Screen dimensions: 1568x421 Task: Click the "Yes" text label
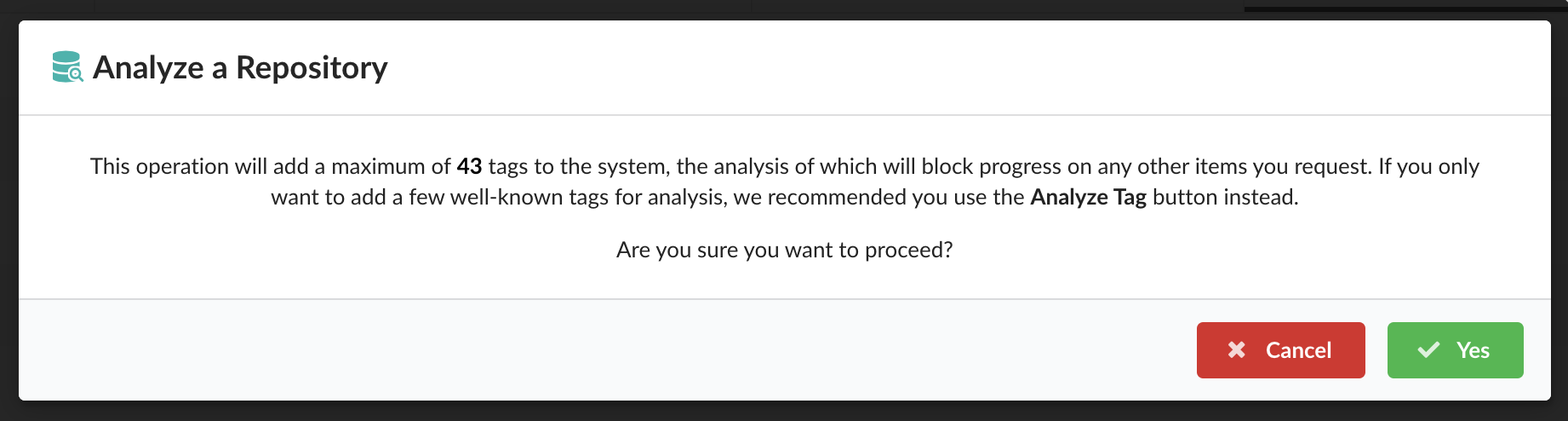point(1473,349)
